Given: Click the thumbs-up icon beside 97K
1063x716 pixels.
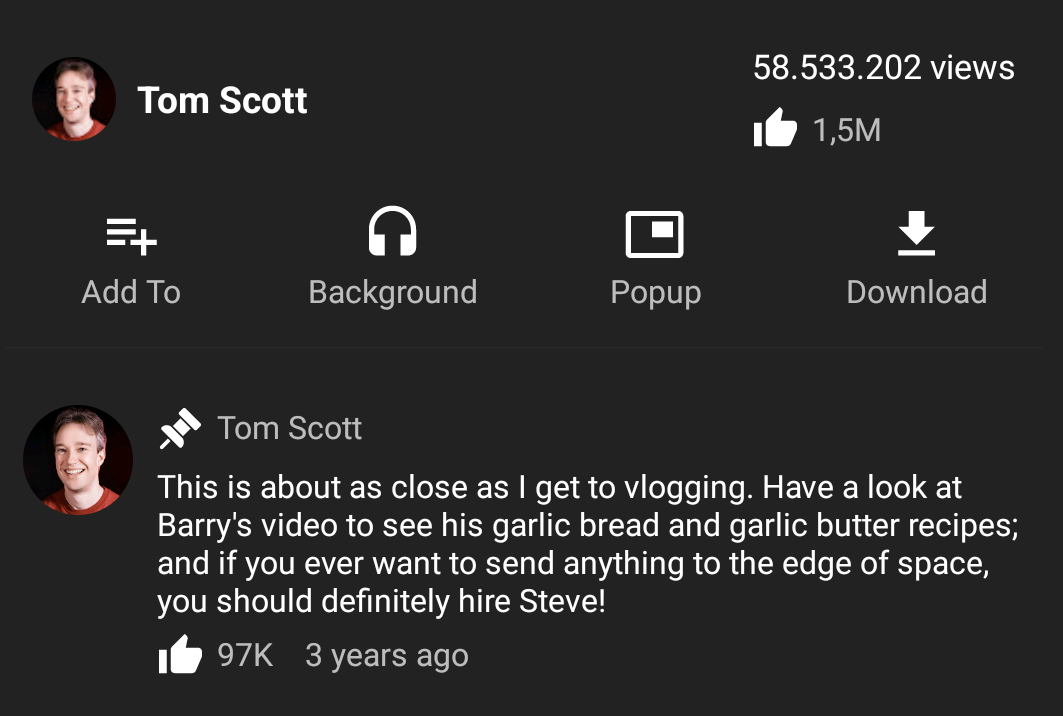Looking at the screenshot, I should click(180, 654).
